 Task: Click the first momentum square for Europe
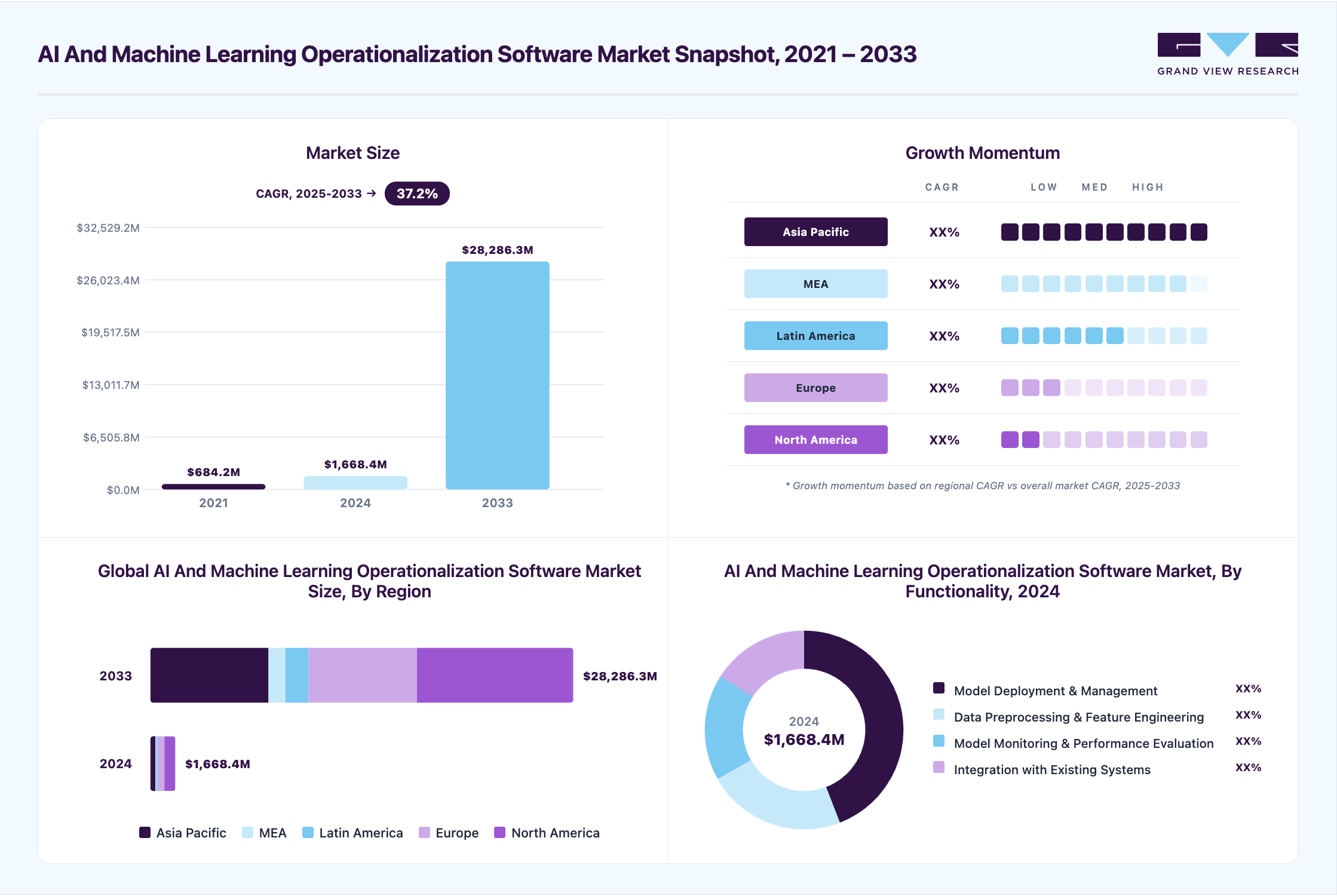tap(1010, 388)
